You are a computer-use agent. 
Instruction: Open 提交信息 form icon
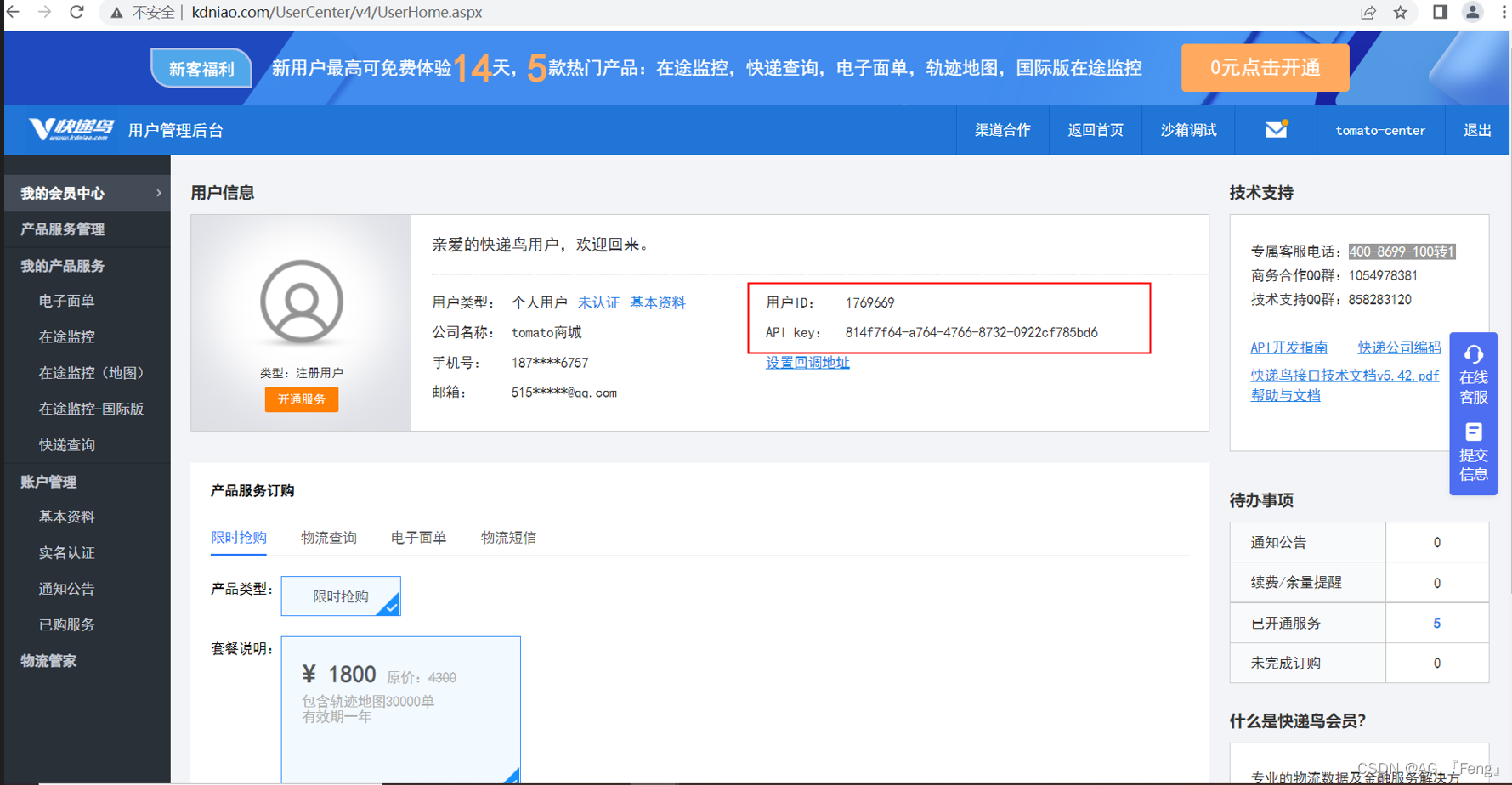1473,432
